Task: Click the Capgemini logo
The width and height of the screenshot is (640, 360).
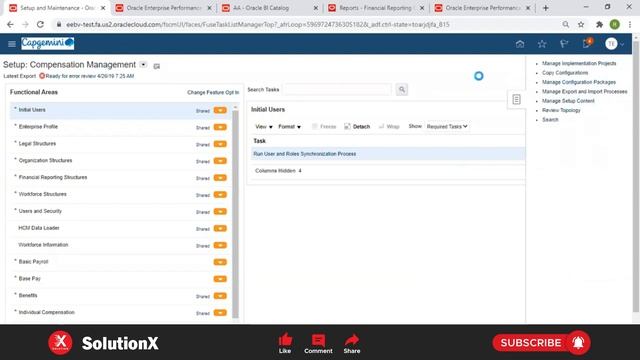Action: (47, 43)
